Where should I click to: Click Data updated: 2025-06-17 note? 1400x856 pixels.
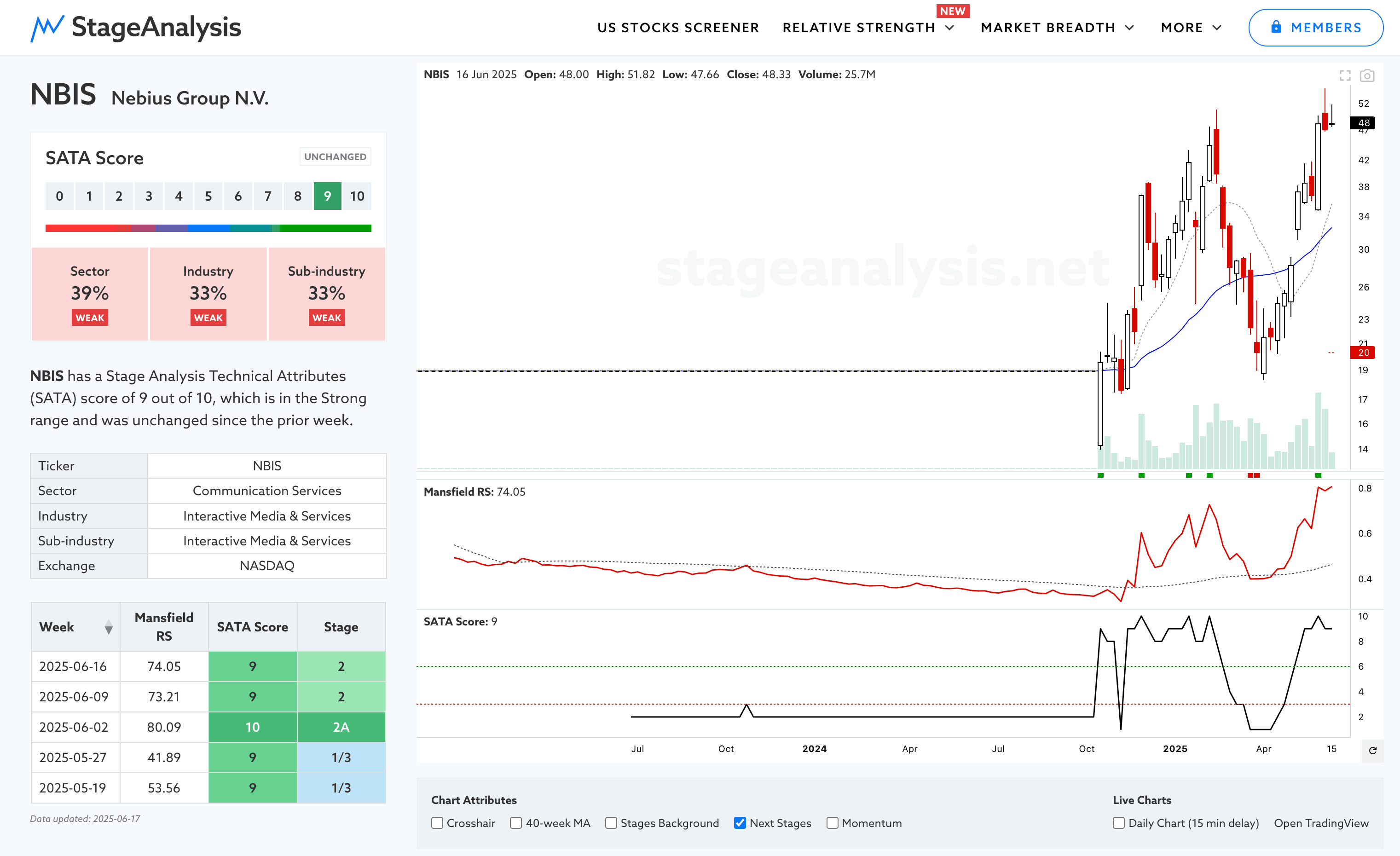(x=85, y=819)
